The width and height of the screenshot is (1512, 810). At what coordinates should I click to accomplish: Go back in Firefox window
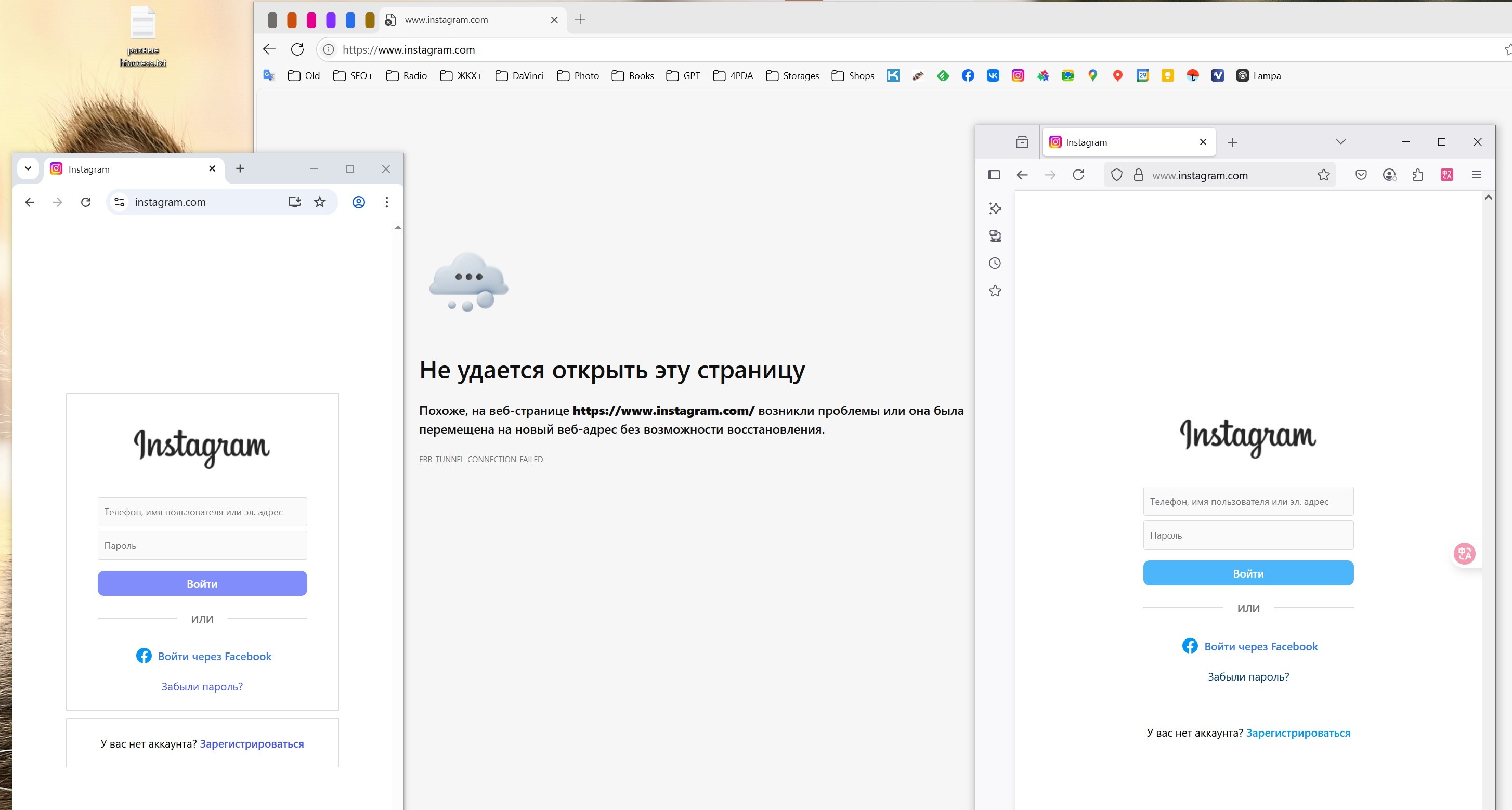click(1022, 175)
